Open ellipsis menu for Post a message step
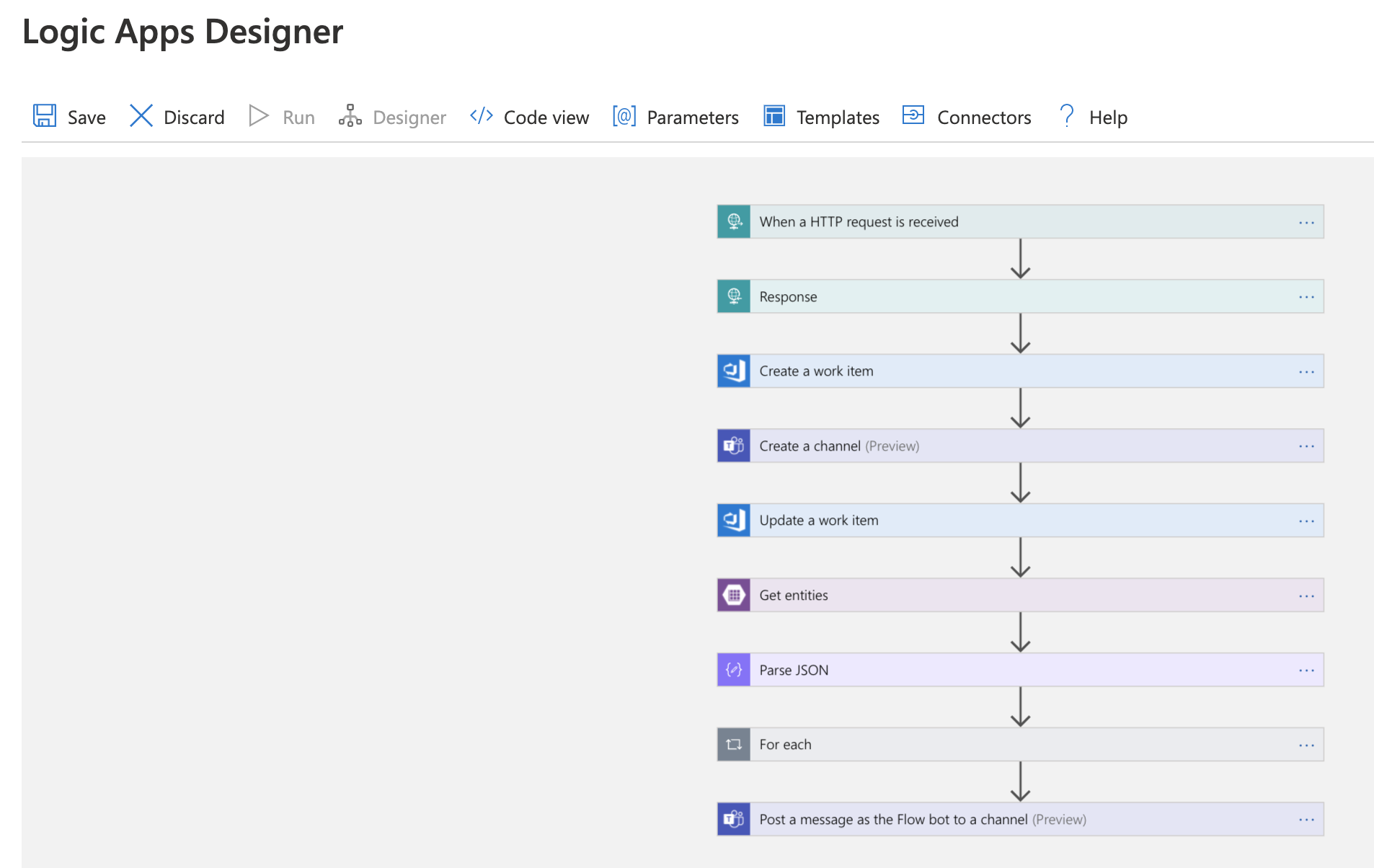This screenshot has height=868, width=1374. pos(1306,820)
